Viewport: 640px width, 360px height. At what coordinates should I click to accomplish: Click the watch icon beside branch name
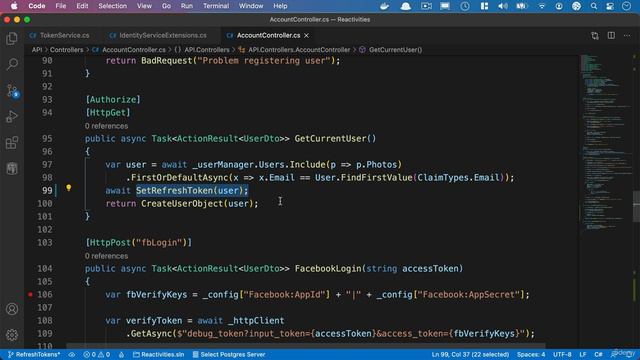coord(72,354)
